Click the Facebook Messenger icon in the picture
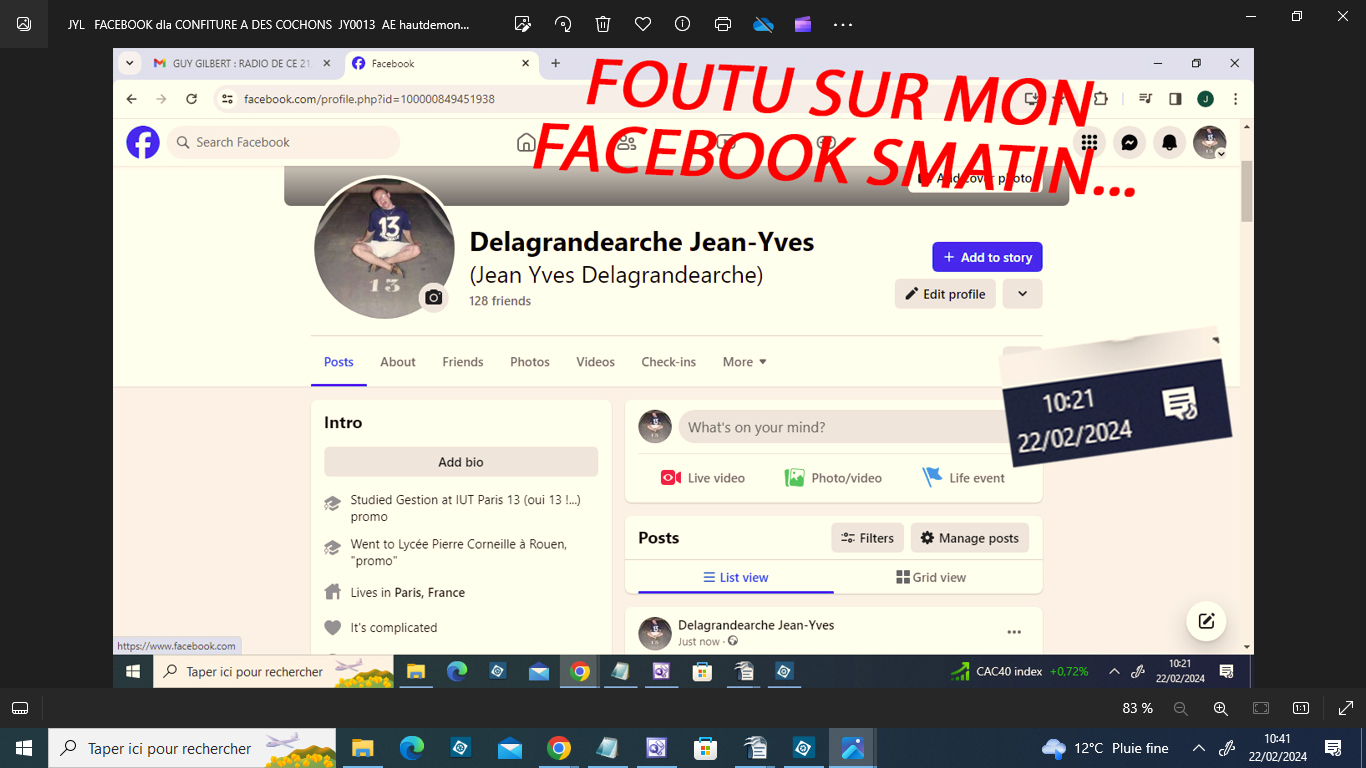Viewport: 1366px width, 768px height. click(1129, 142)
